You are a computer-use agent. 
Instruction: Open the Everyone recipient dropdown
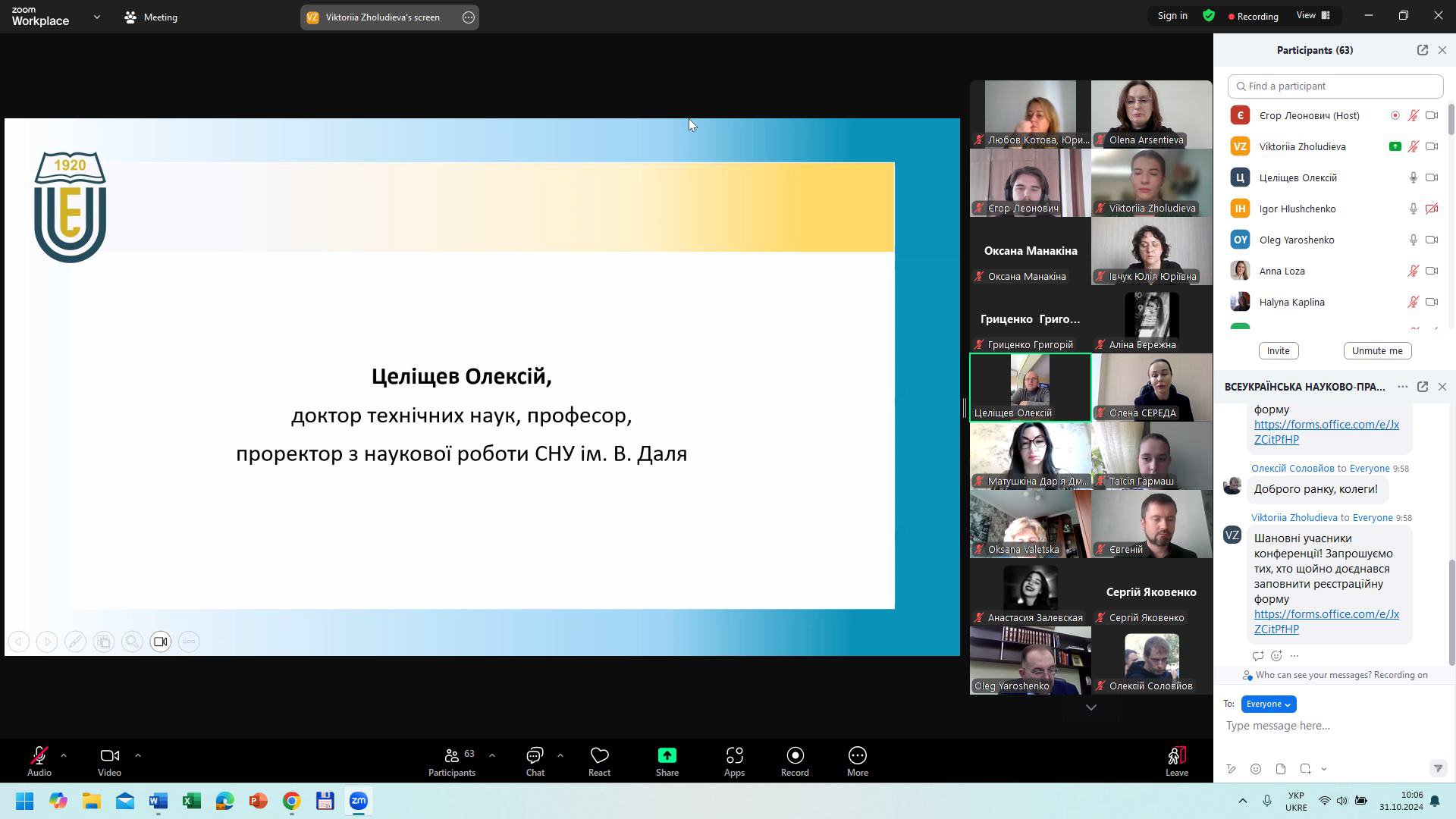coord(1268,704)
